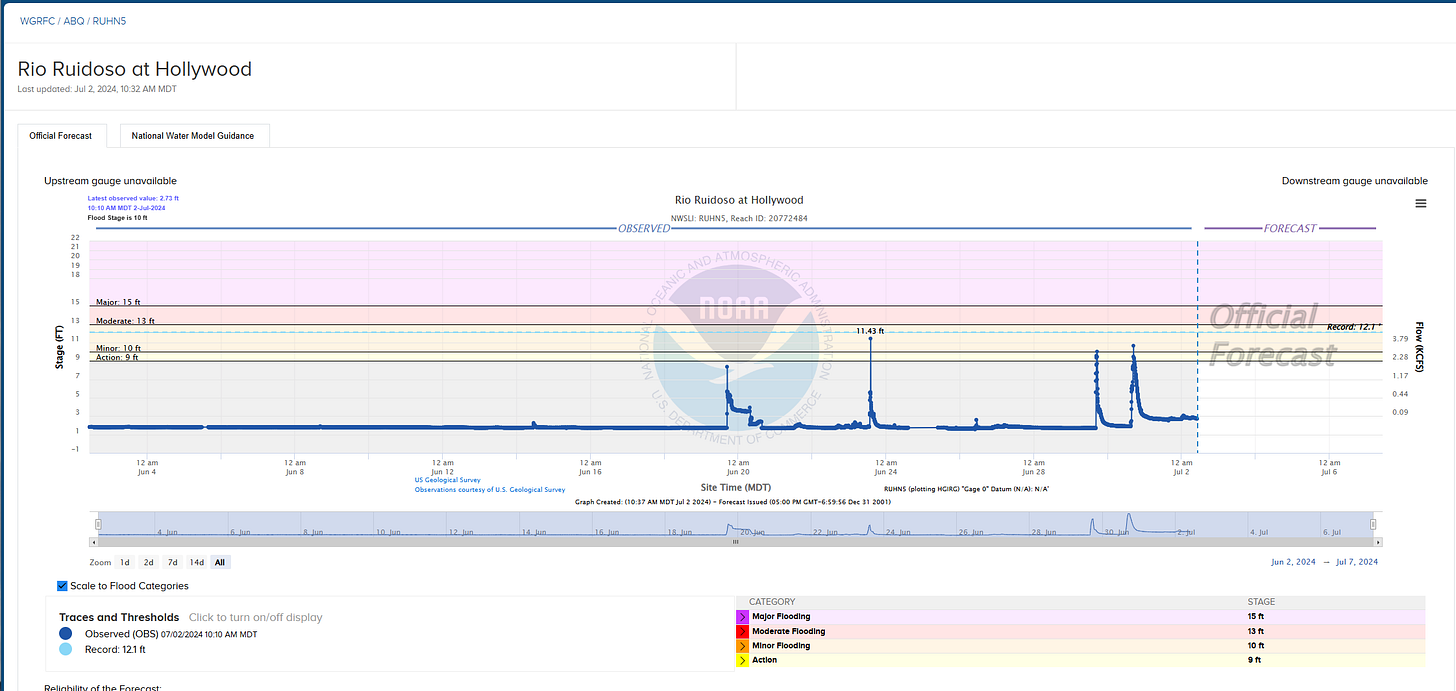Click navigator scrollbar left arrow
Screen dimensions: 1456x691
tap(94, 542)
